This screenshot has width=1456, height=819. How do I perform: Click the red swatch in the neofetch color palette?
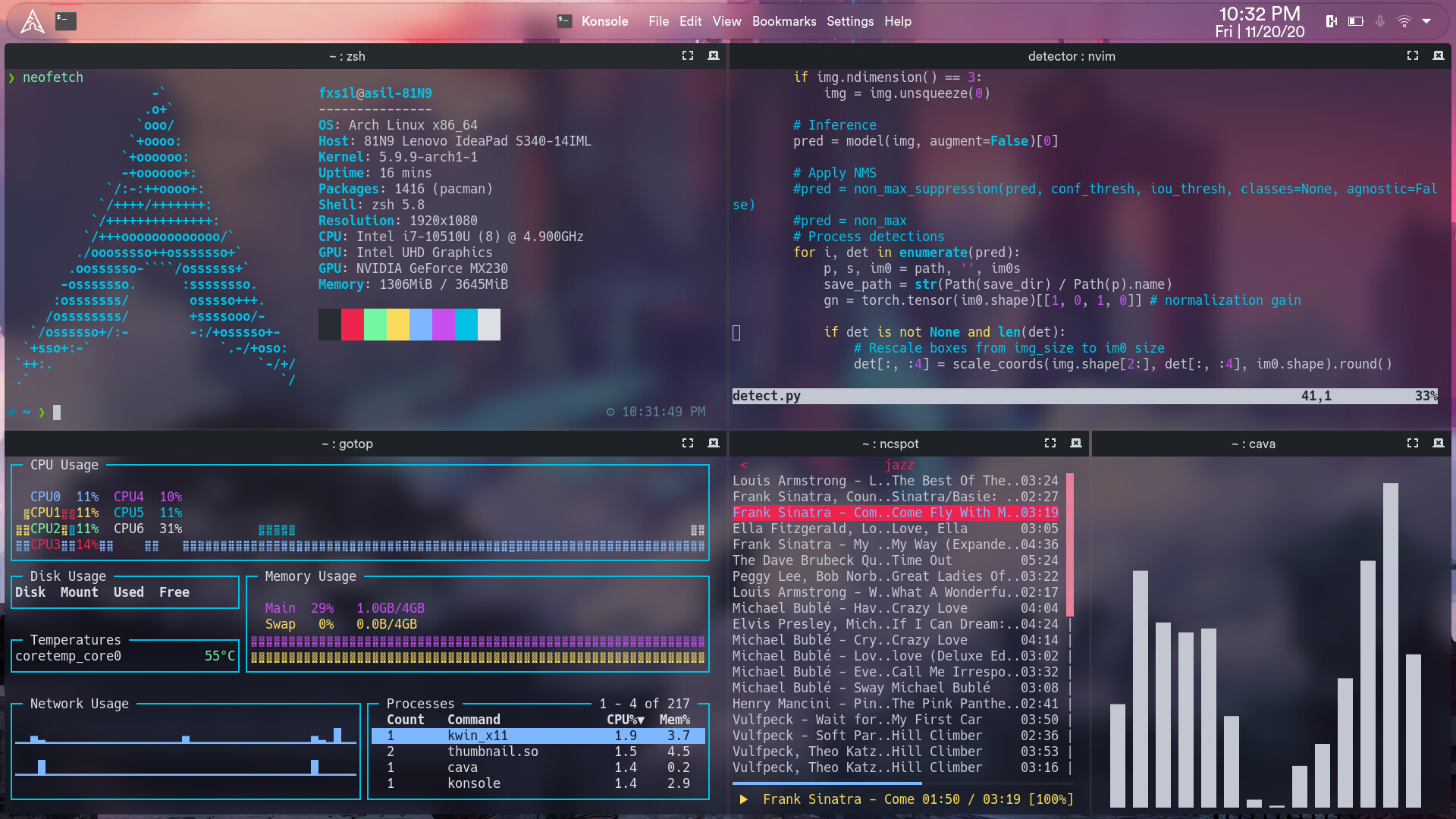[352, 324]
